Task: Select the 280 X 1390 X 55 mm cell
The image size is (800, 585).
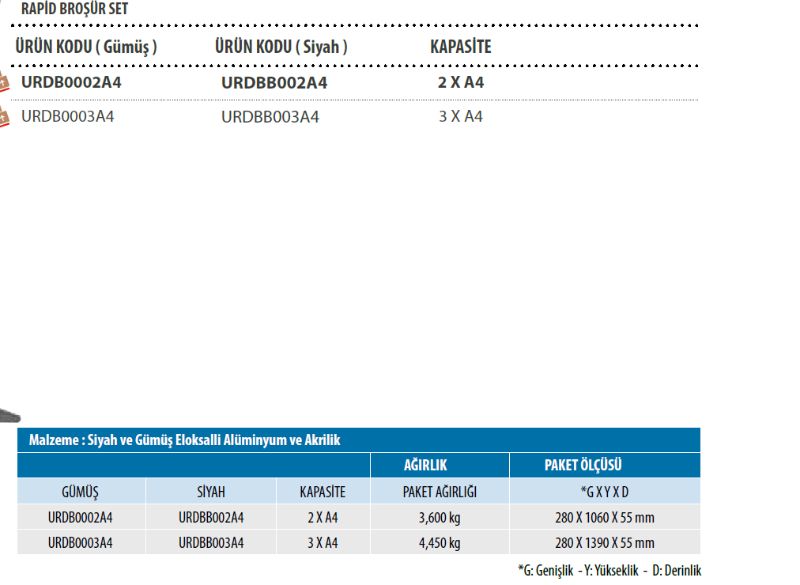Action: pyautogui.click(x=603, y=543)
